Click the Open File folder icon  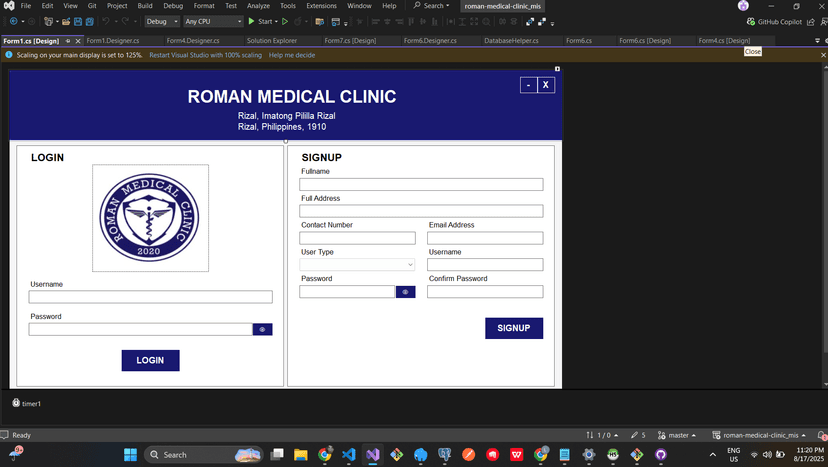pyautogui.click(x=66, y=22)
